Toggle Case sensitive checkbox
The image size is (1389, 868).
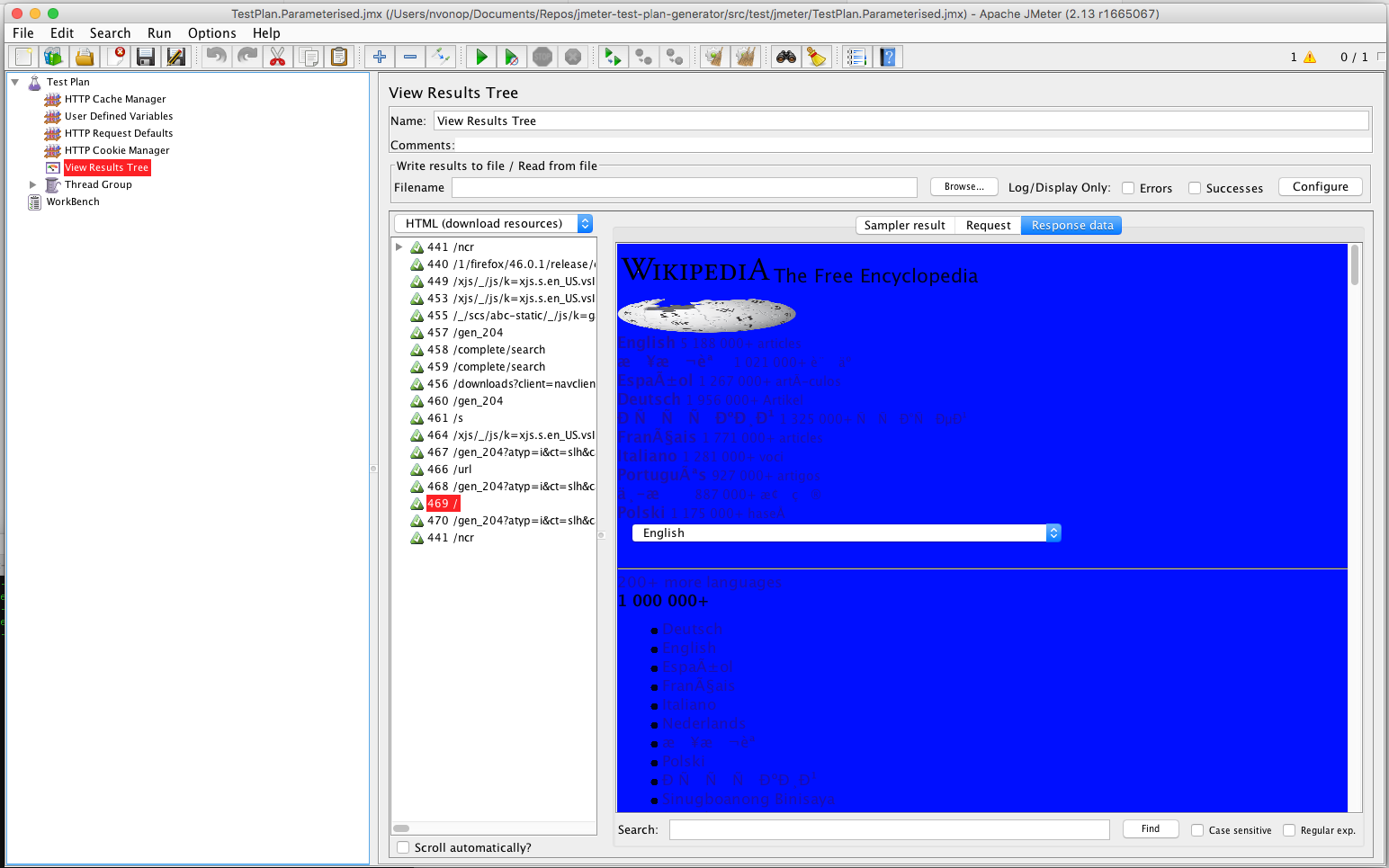(x=1197, y=830)
